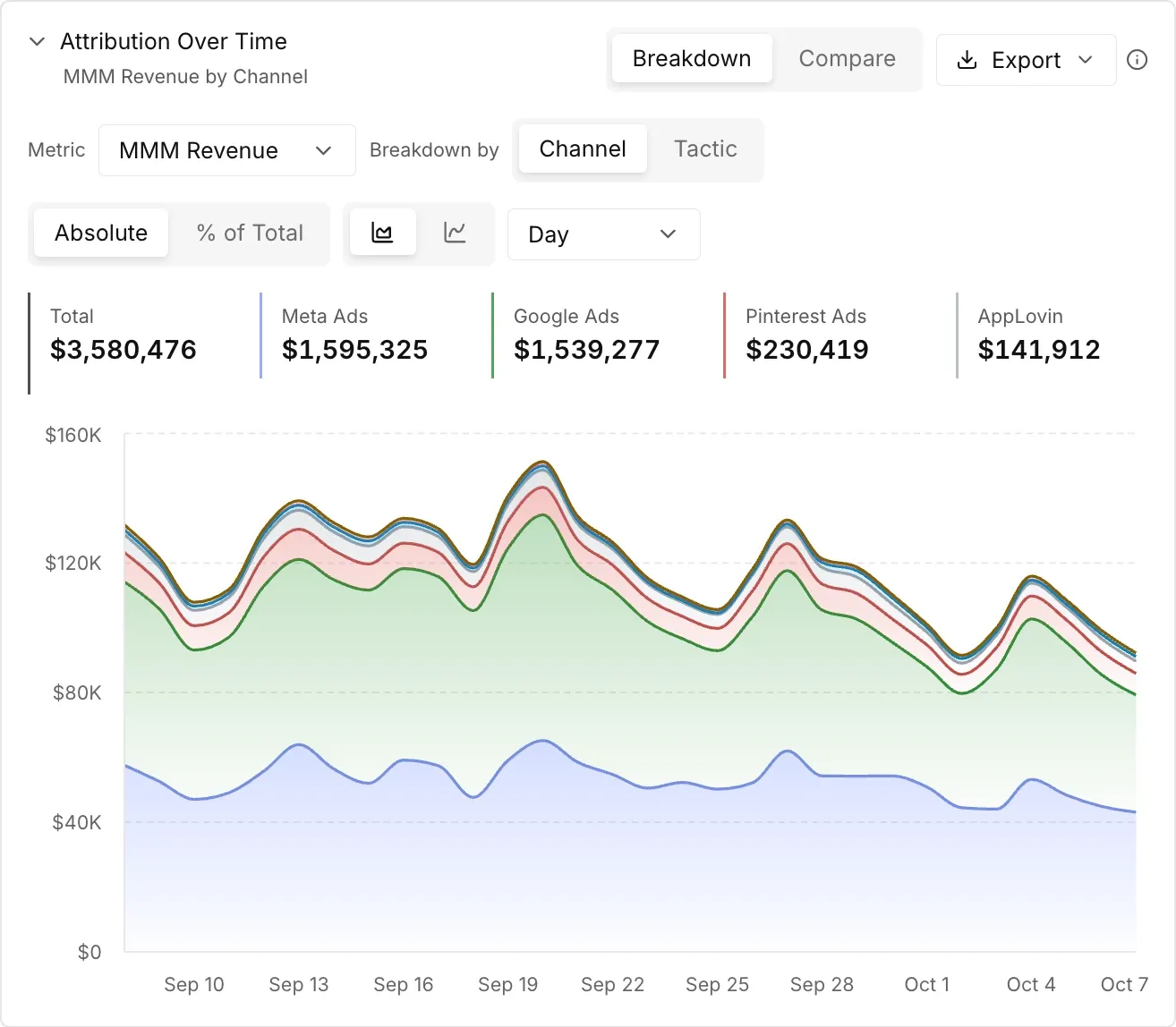This screenshot has width=1176, height=1027.
Task: Click the $40K y-axis label
Action: click(x=77, y=822)
